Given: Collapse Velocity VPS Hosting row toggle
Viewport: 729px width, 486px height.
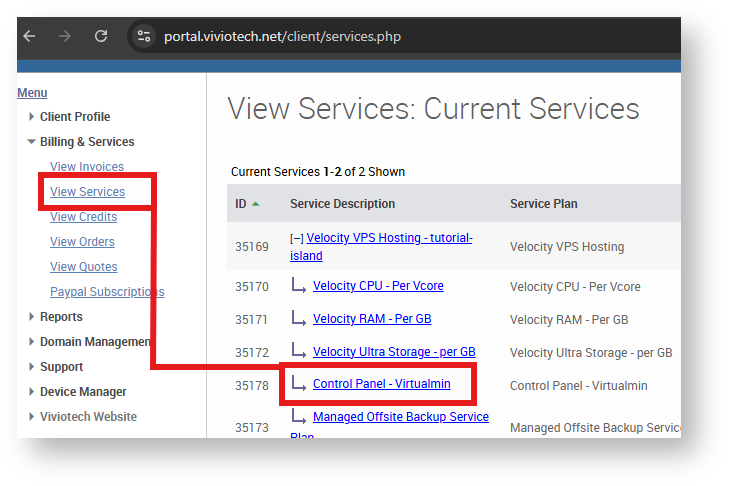Looking at the screenshot, I should (x=297, y=238).
